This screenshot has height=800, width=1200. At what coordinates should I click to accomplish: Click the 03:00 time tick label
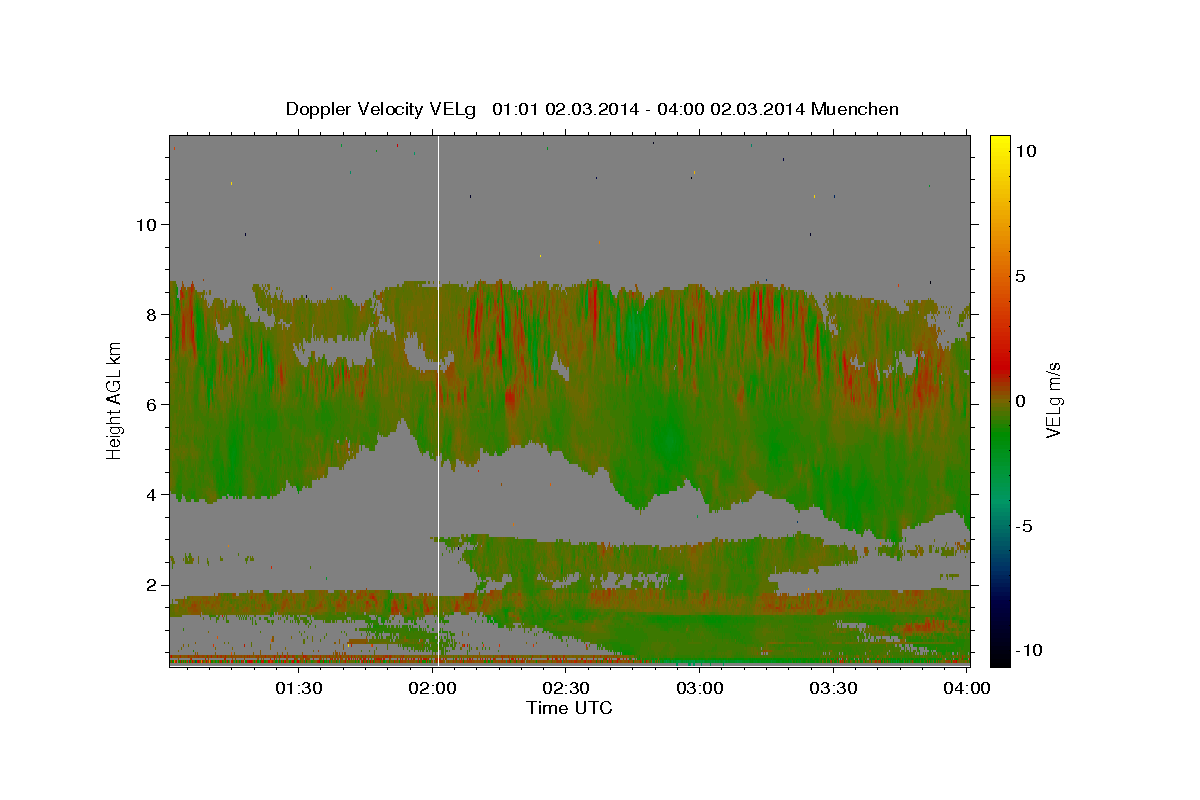700,688
